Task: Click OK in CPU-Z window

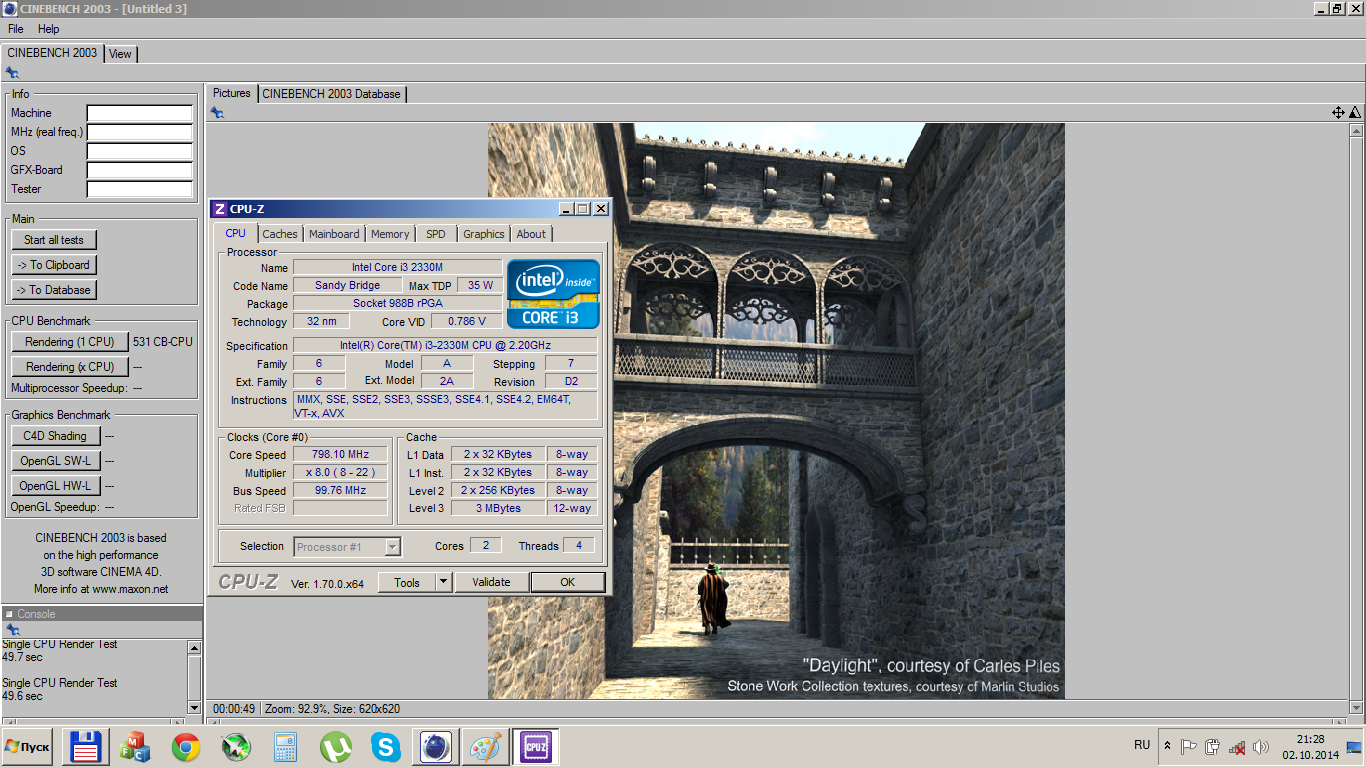Action: pyautogui.click(x=567, y=582)
